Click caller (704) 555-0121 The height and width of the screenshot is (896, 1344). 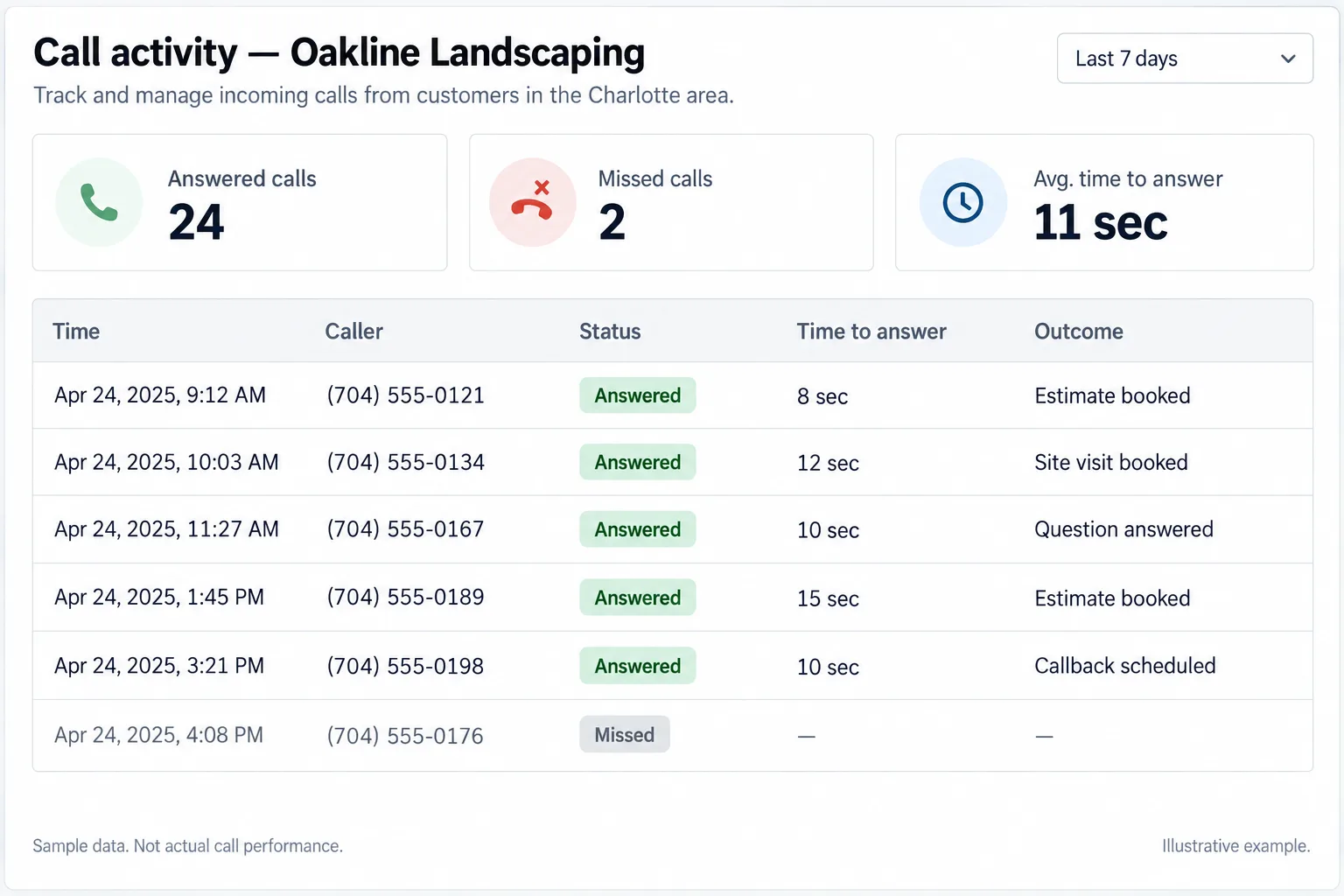405,395
